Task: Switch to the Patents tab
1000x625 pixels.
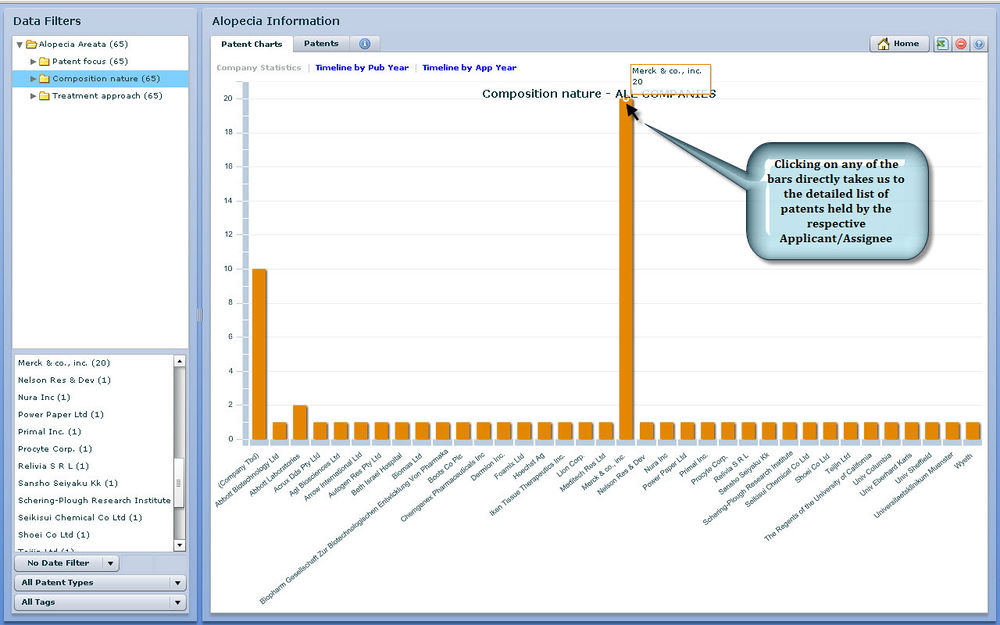Action: (x=321, y=44)
